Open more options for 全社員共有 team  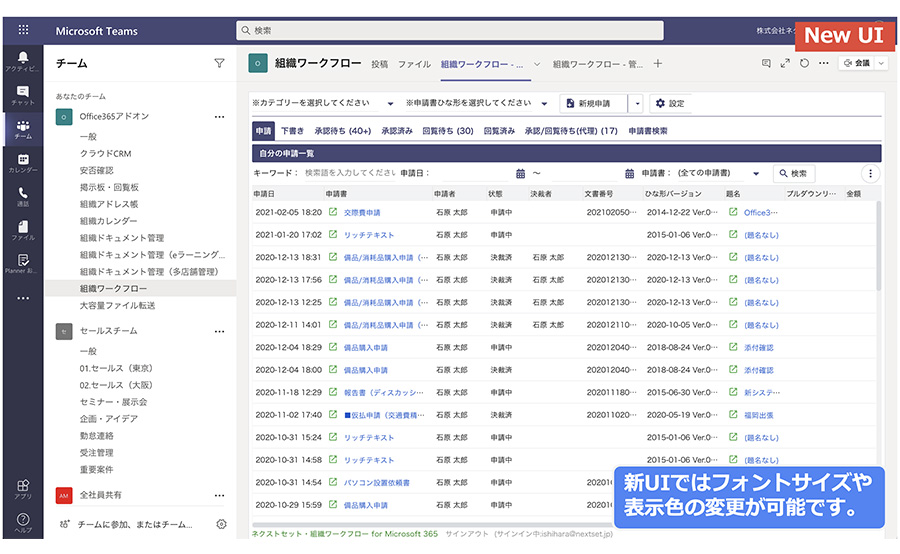tap(219, 495)
